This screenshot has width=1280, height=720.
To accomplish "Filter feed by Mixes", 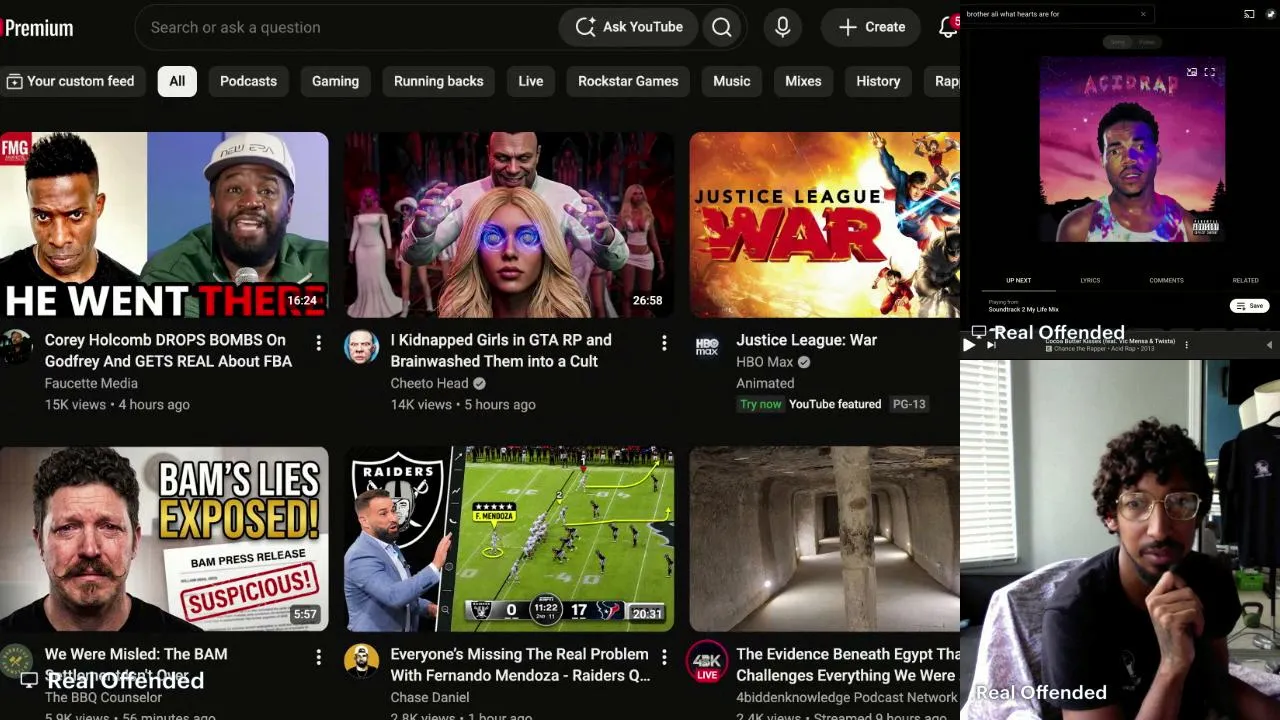I will point(803,81).
